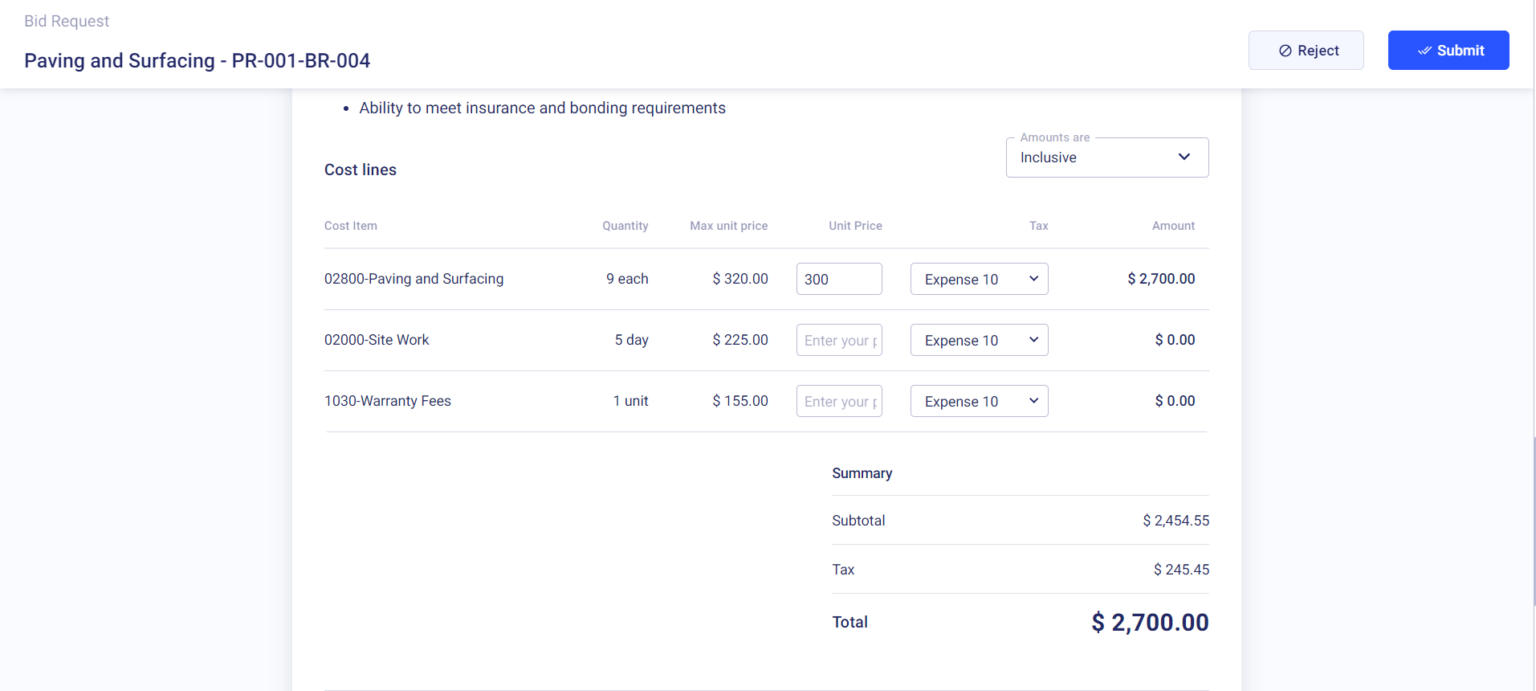Open the Amounts are dropdown
The height and width of the screenshot is (691, 1536).
pos(1107,157)
